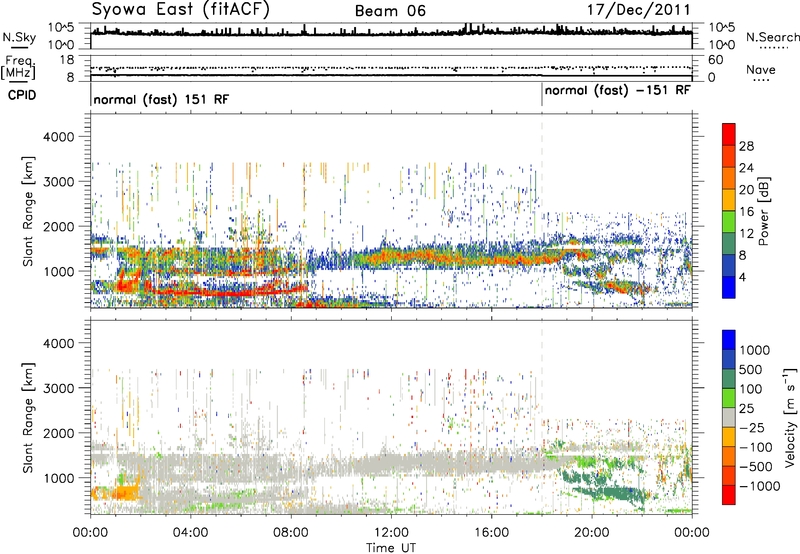Click the "normal (fast) 151 RF" CPID text
Screen dimensions: 800x554
tap(161, 99)
